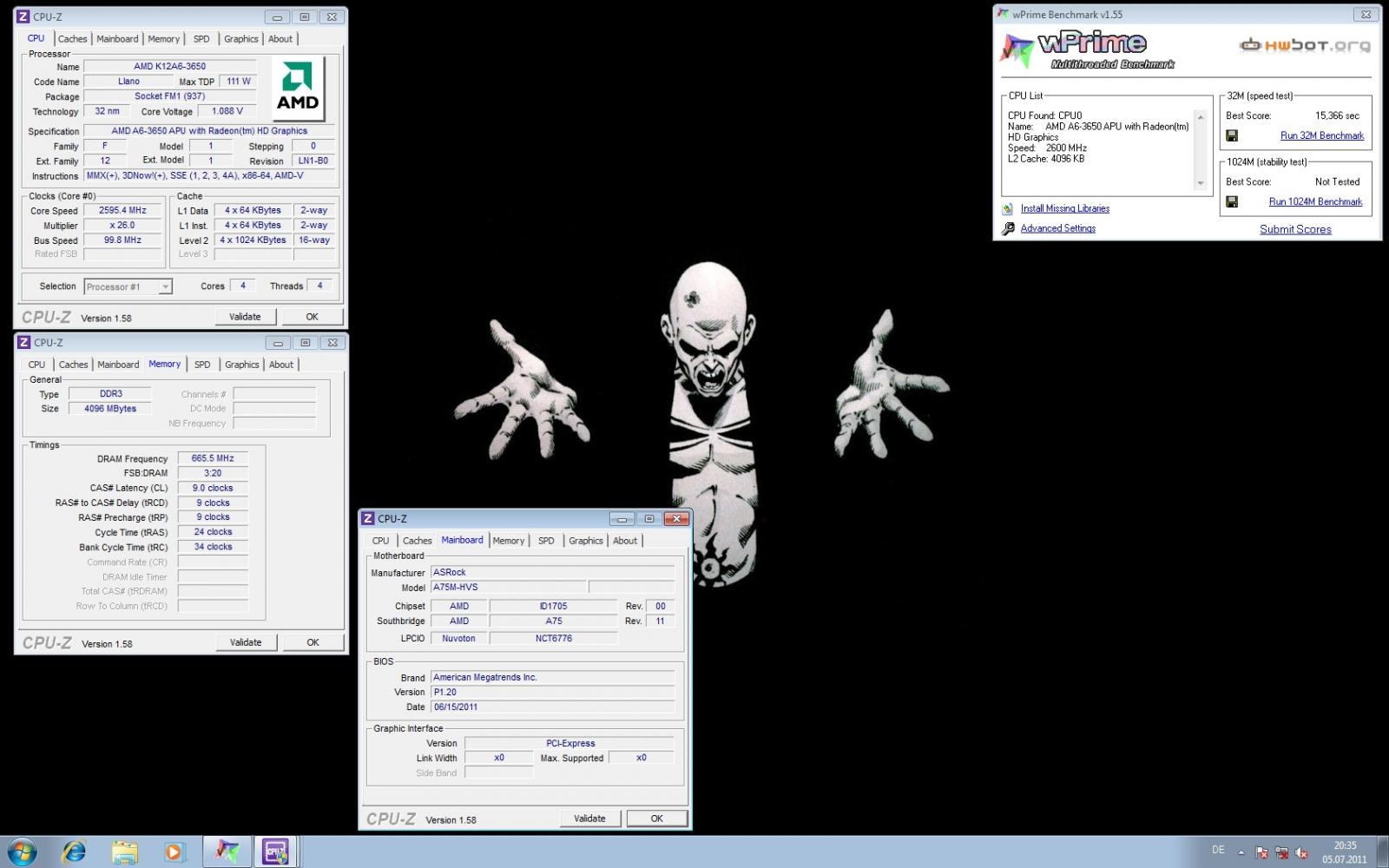Switch to CPU tab in Memory-timings CPU-Z window
This screenshot has width=1389, height=868.
click(x=36, y=365)
